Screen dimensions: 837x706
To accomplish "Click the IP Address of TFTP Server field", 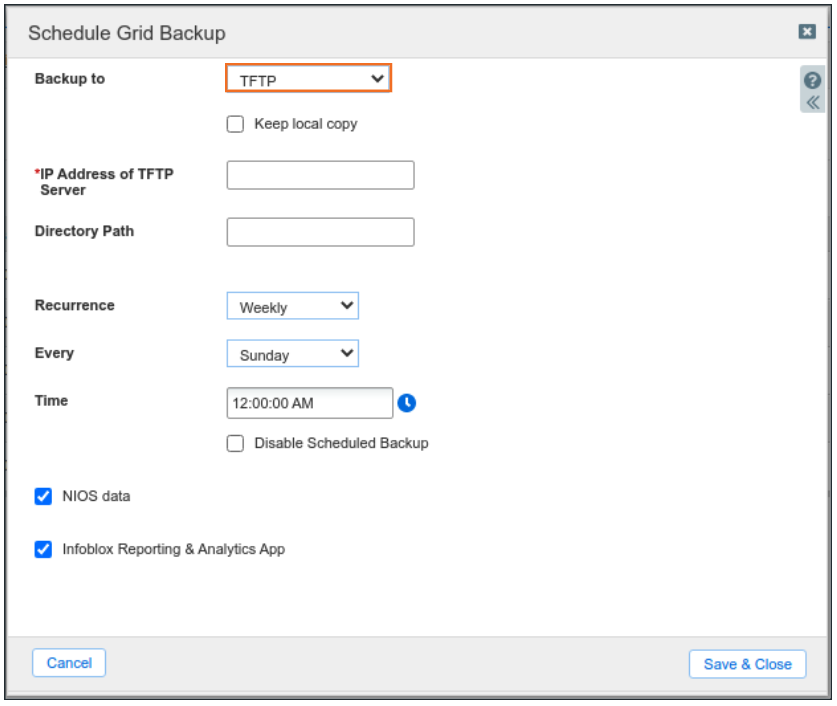I will click(320, 174).
